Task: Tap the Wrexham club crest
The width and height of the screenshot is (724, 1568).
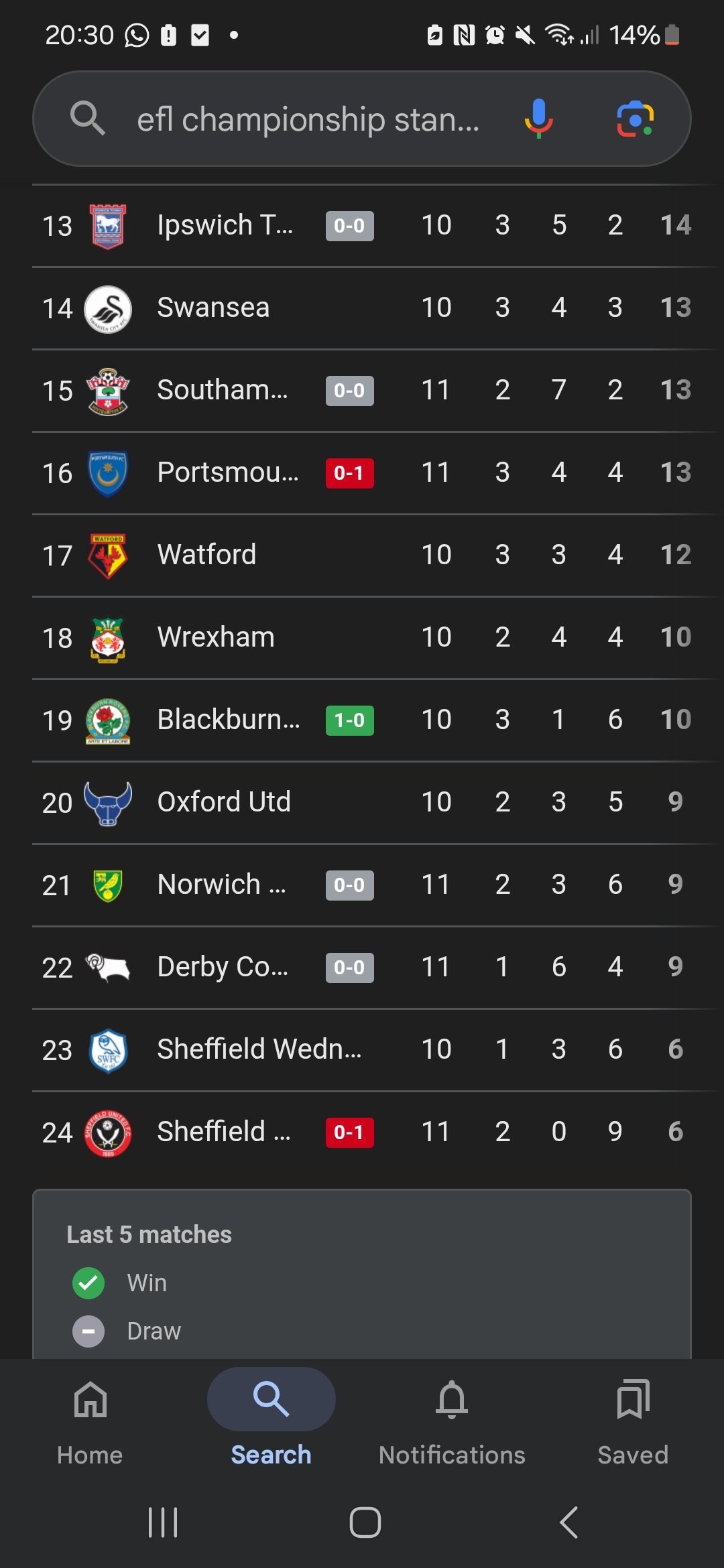Action: pyautogui.click(x=107, y=638)
